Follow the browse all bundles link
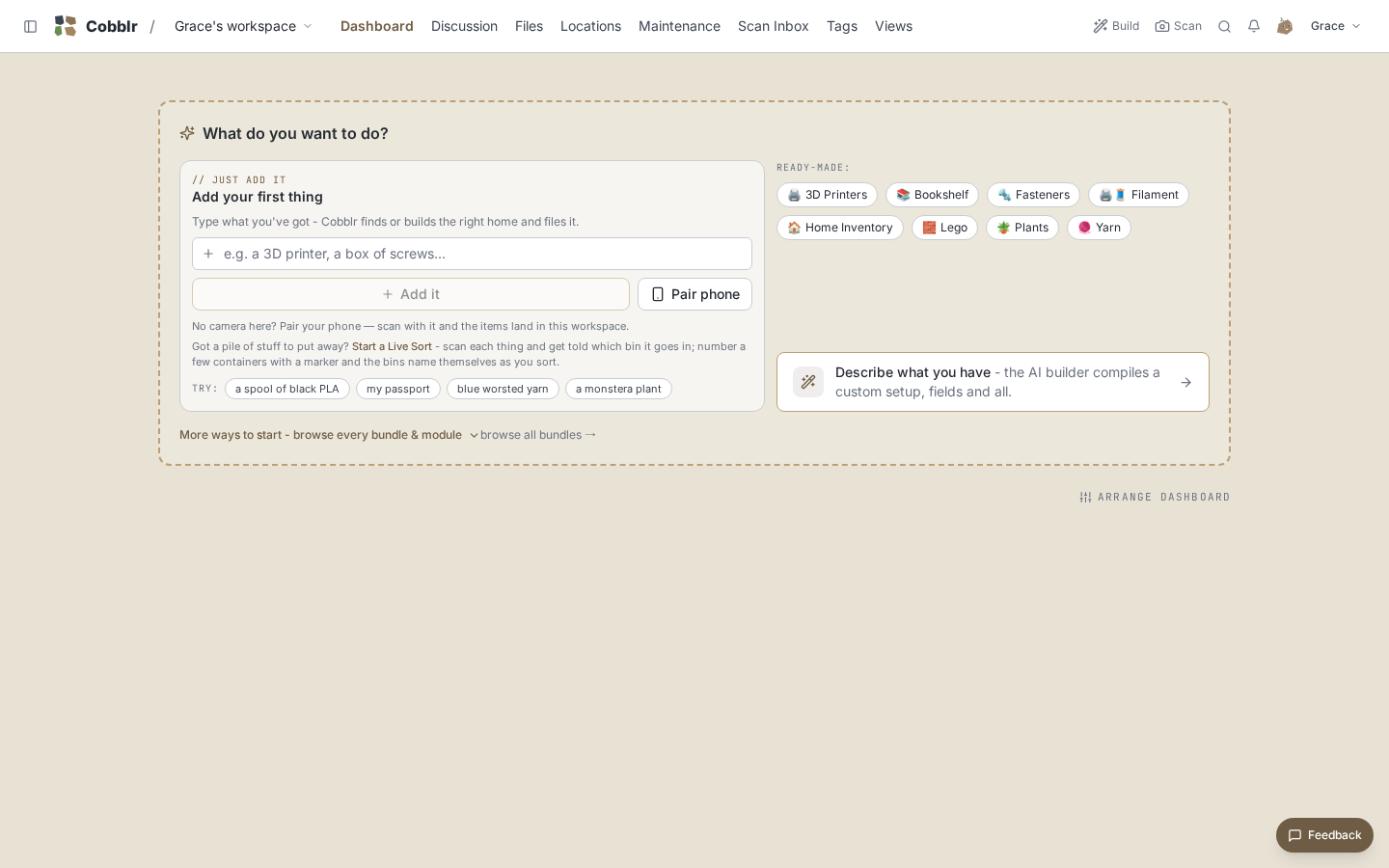The width and height of the screenshot is (1389, 868). click(538, 435)
